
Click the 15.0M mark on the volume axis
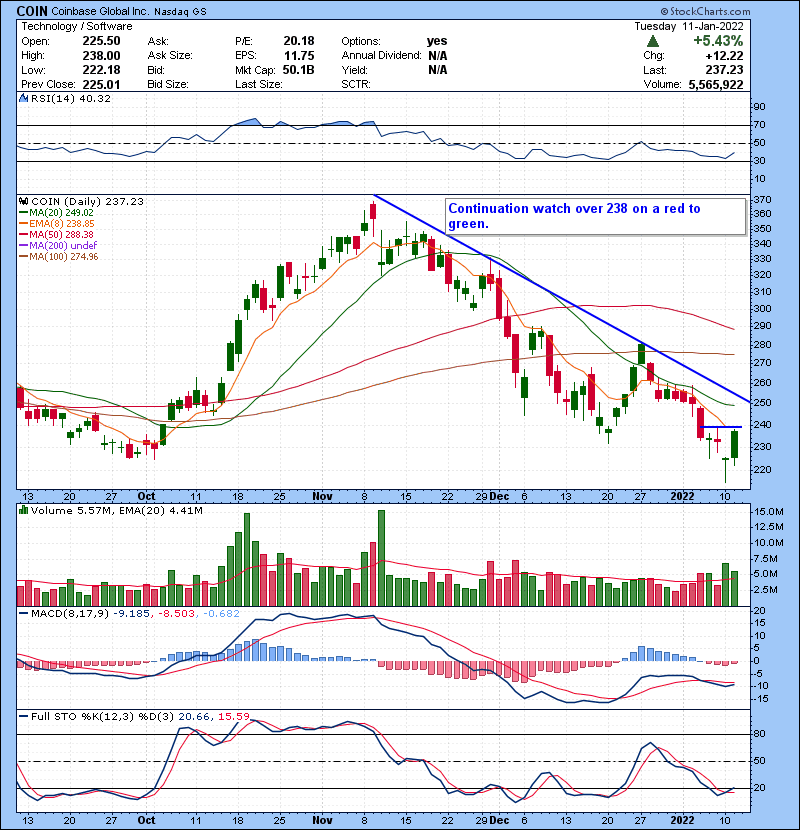tap(769, 512)
